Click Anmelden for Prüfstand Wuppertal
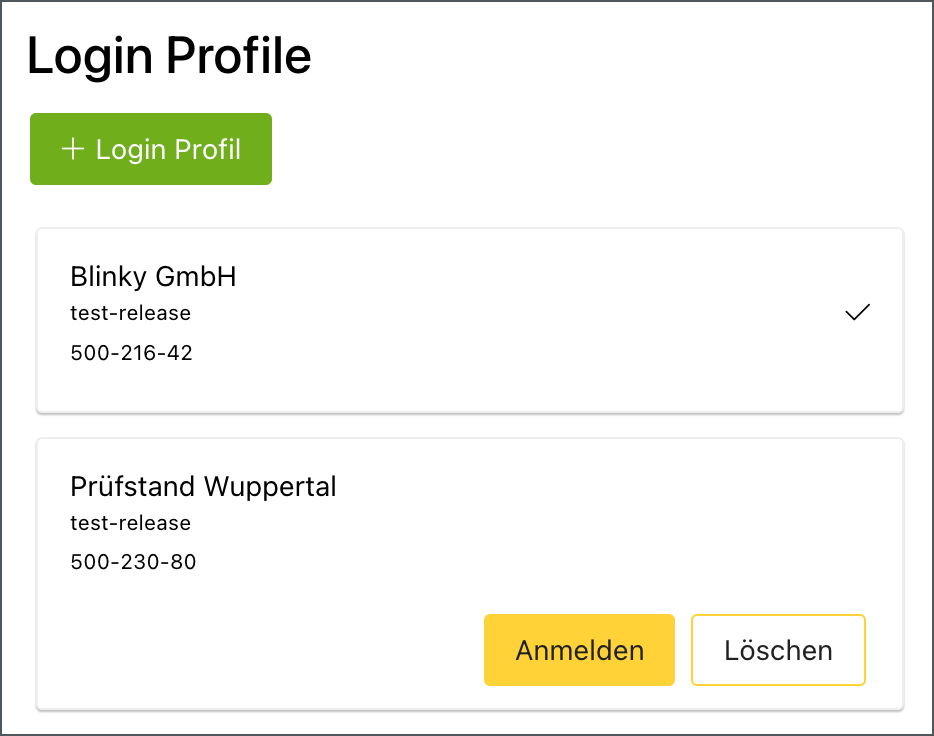The width and height of the screenshot is (934, 736). [x=579, y=650]
